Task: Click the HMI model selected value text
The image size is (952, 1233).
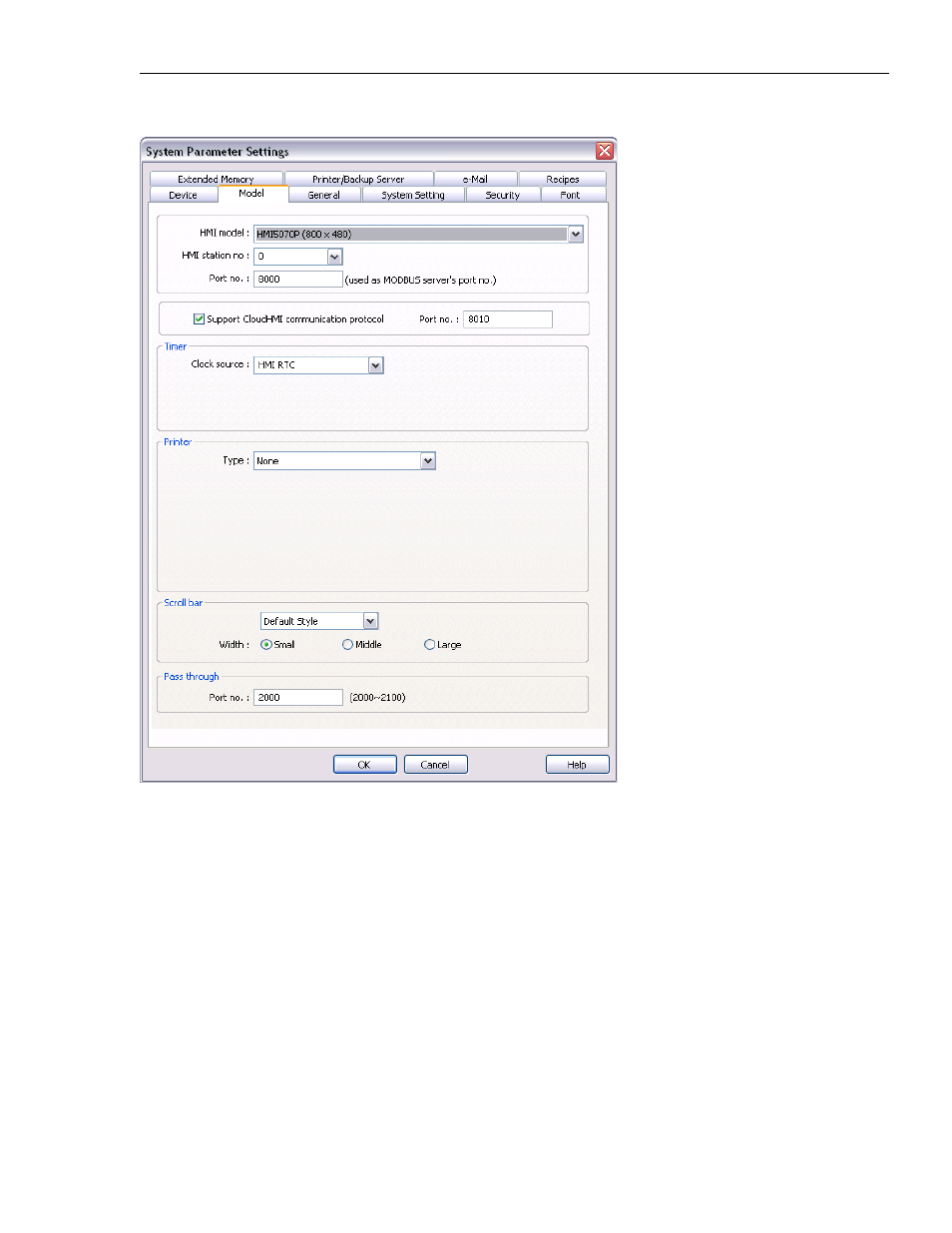Action: pyautogui.click(x=304, y=235)
